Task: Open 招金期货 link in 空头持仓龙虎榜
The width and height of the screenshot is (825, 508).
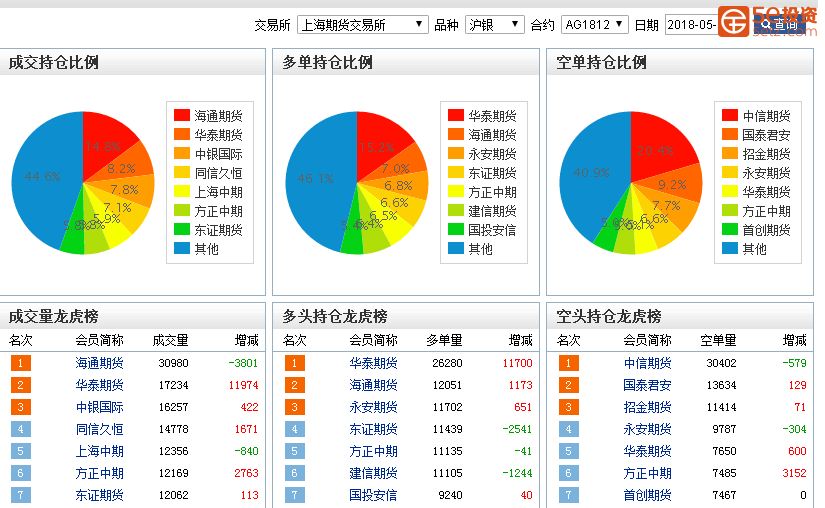Action: pos(648,407)
